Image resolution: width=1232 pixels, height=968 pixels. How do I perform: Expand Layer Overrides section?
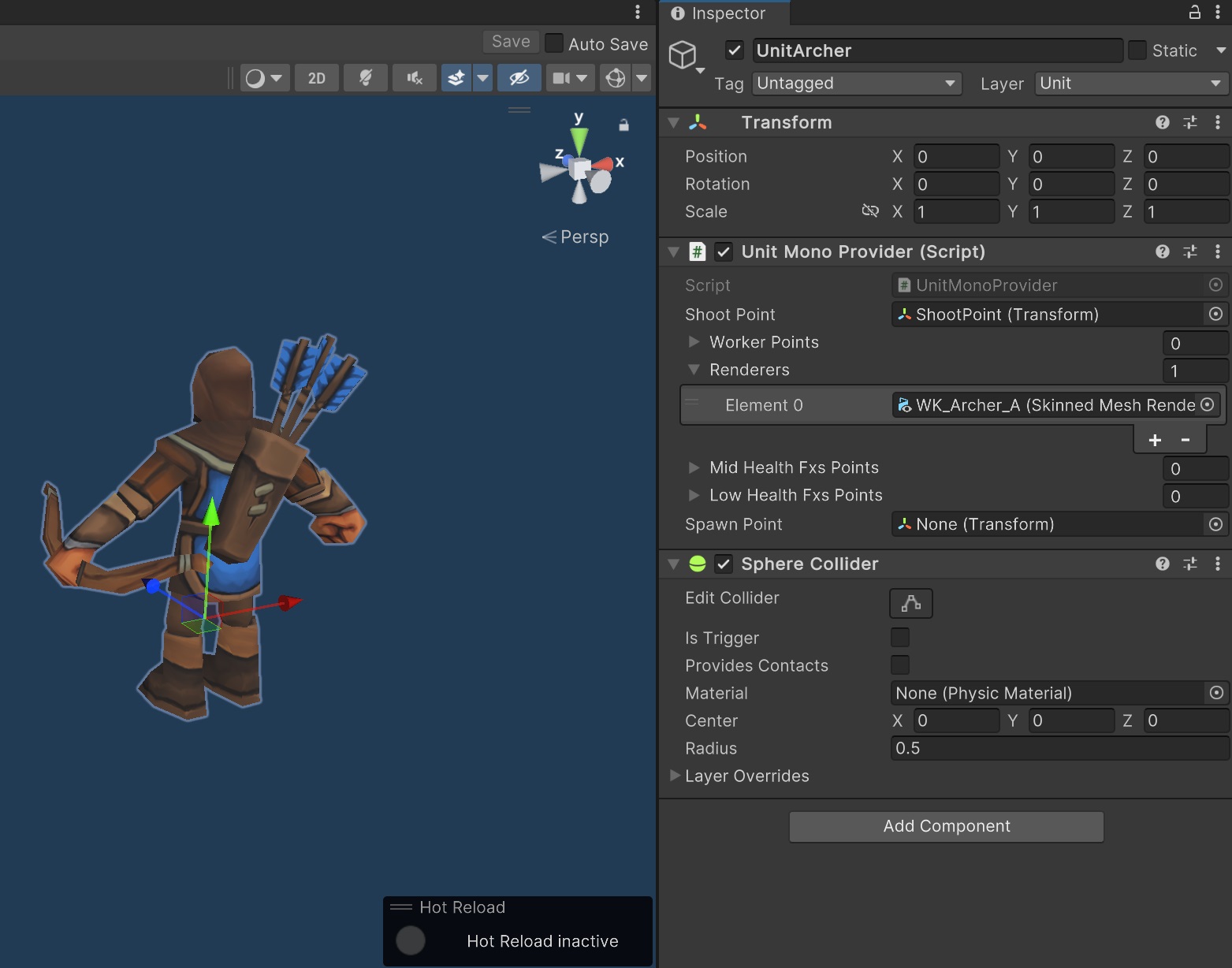(675, 776)
